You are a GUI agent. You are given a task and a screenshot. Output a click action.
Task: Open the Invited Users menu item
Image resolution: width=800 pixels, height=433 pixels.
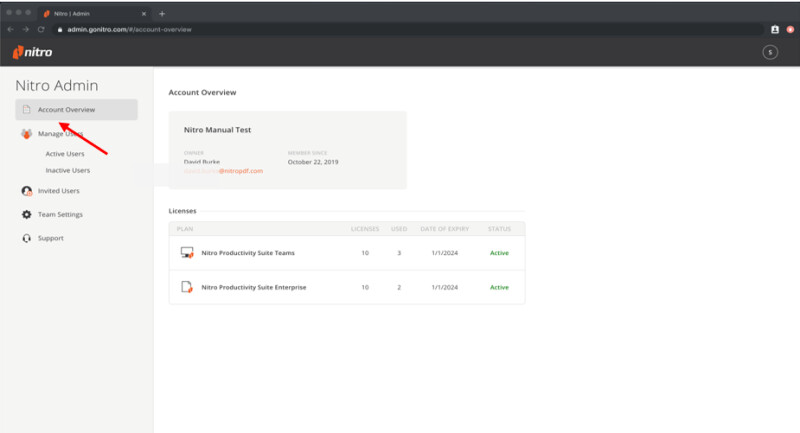point(59,191)
